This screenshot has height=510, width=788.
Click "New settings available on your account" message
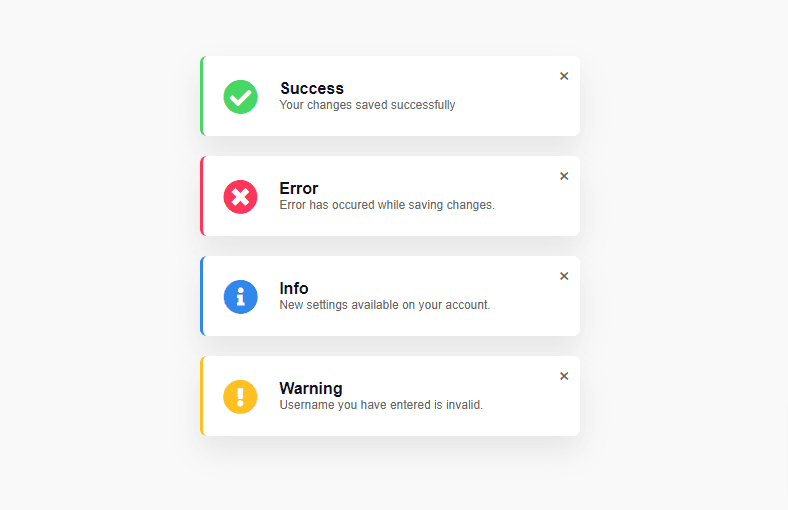click(384, 305)
